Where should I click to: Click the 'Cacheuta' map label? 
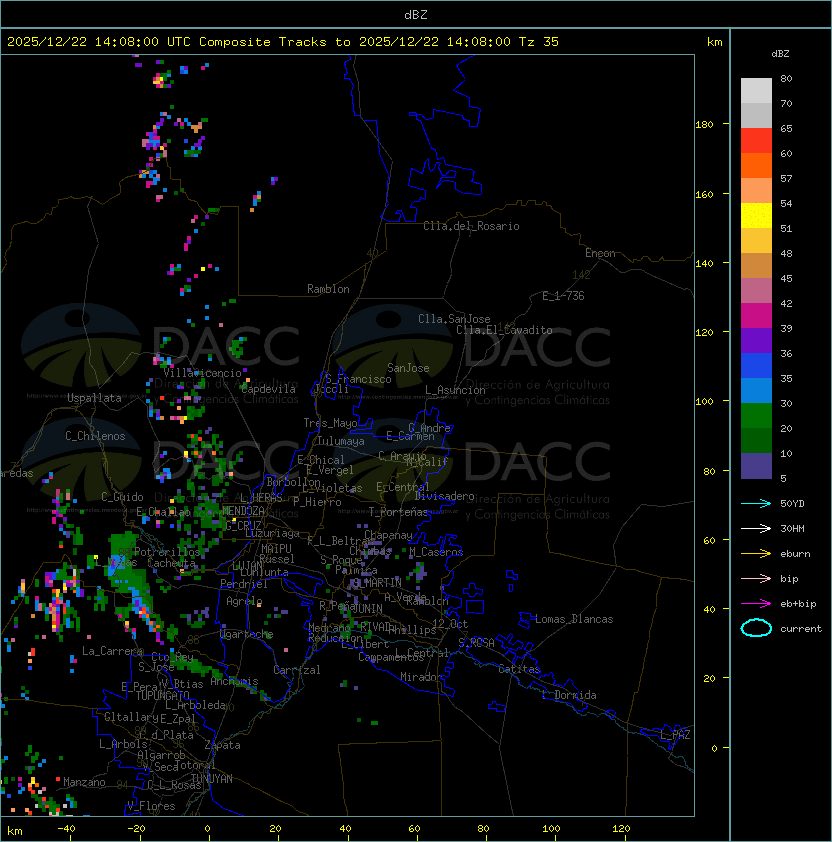[172, 563]
